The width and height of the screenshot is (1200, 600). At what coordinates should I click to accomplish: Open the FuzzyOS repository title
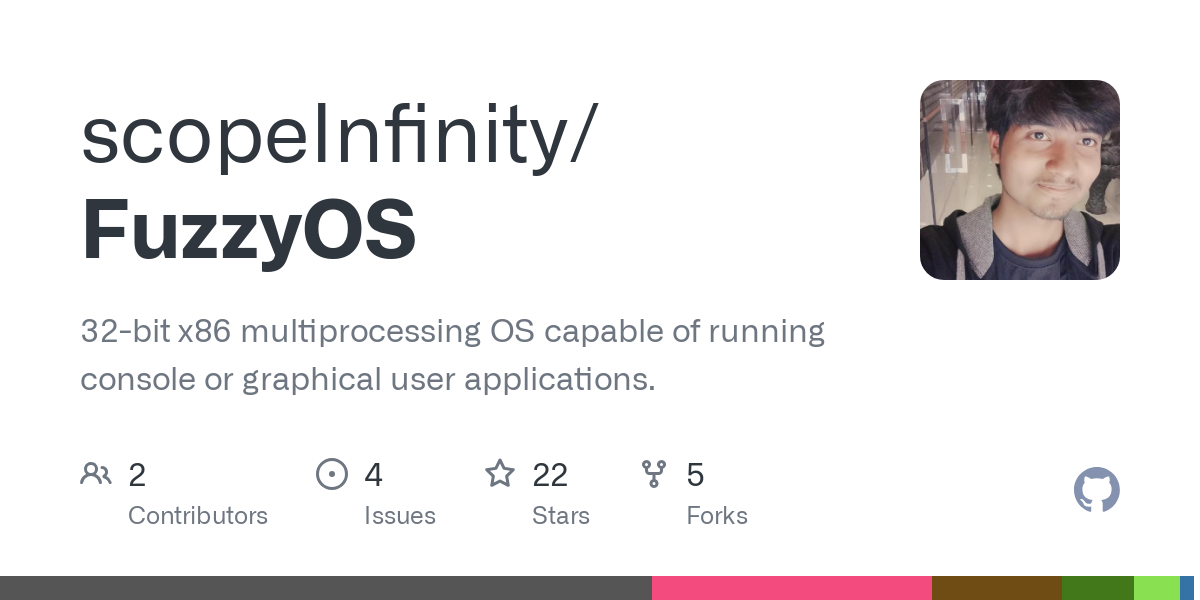(x=248, y=231)
